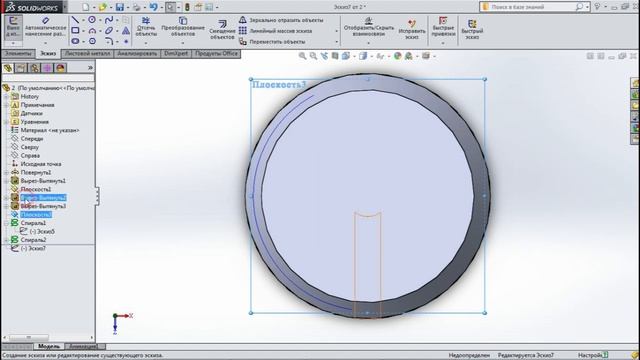Click the New document icon

pyautogui.click(x=85, y=7)
